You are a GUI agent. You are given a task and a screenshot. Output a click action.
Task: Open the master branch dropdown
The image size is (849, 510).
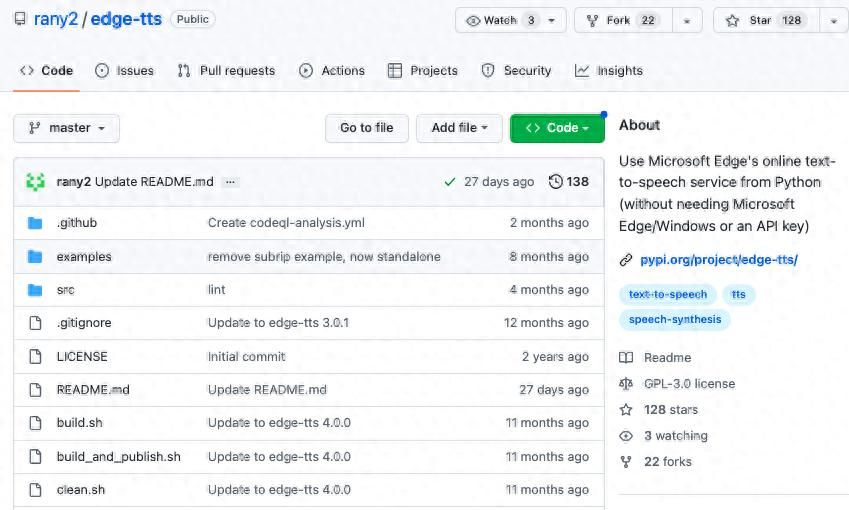coord(66,128)
